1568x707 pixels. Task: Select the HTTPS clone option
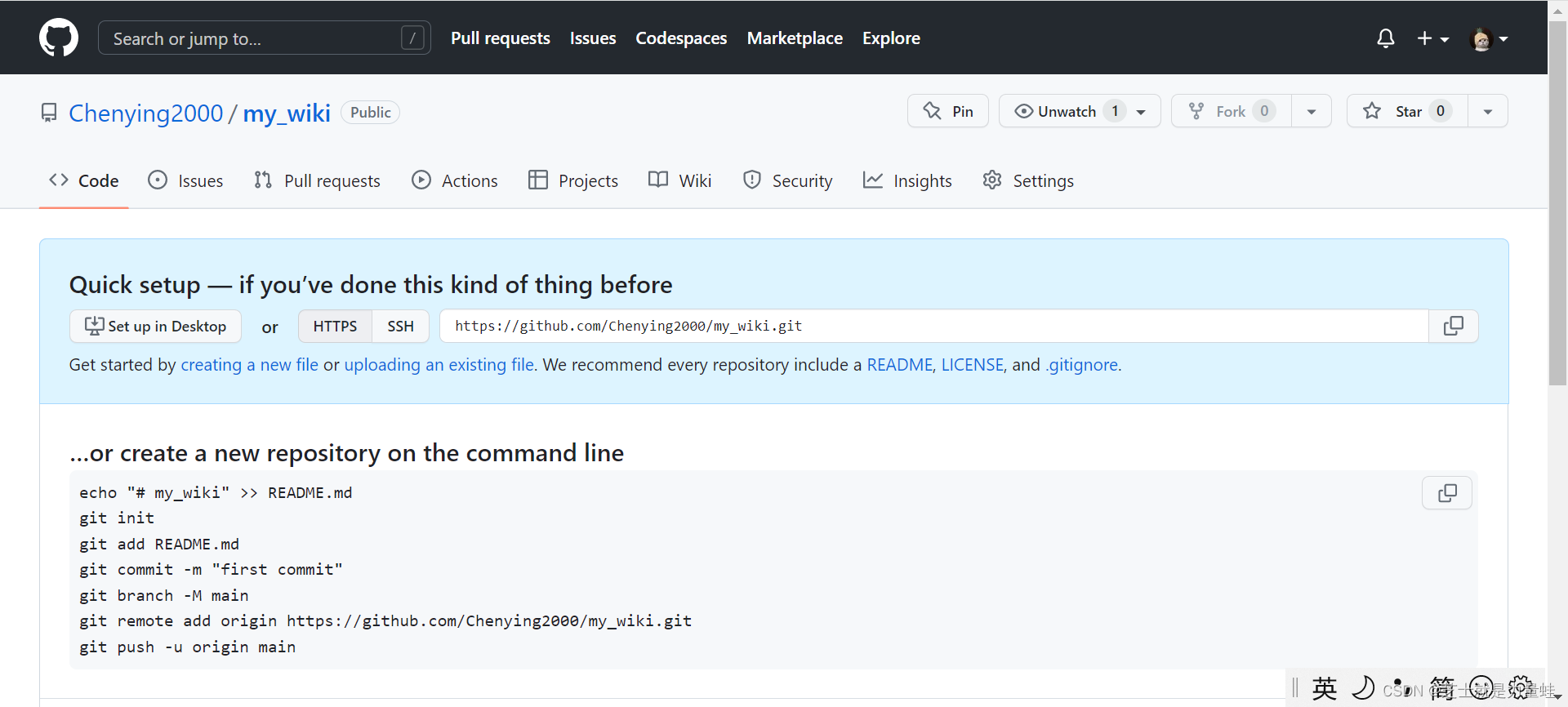[x=335, y=326]
